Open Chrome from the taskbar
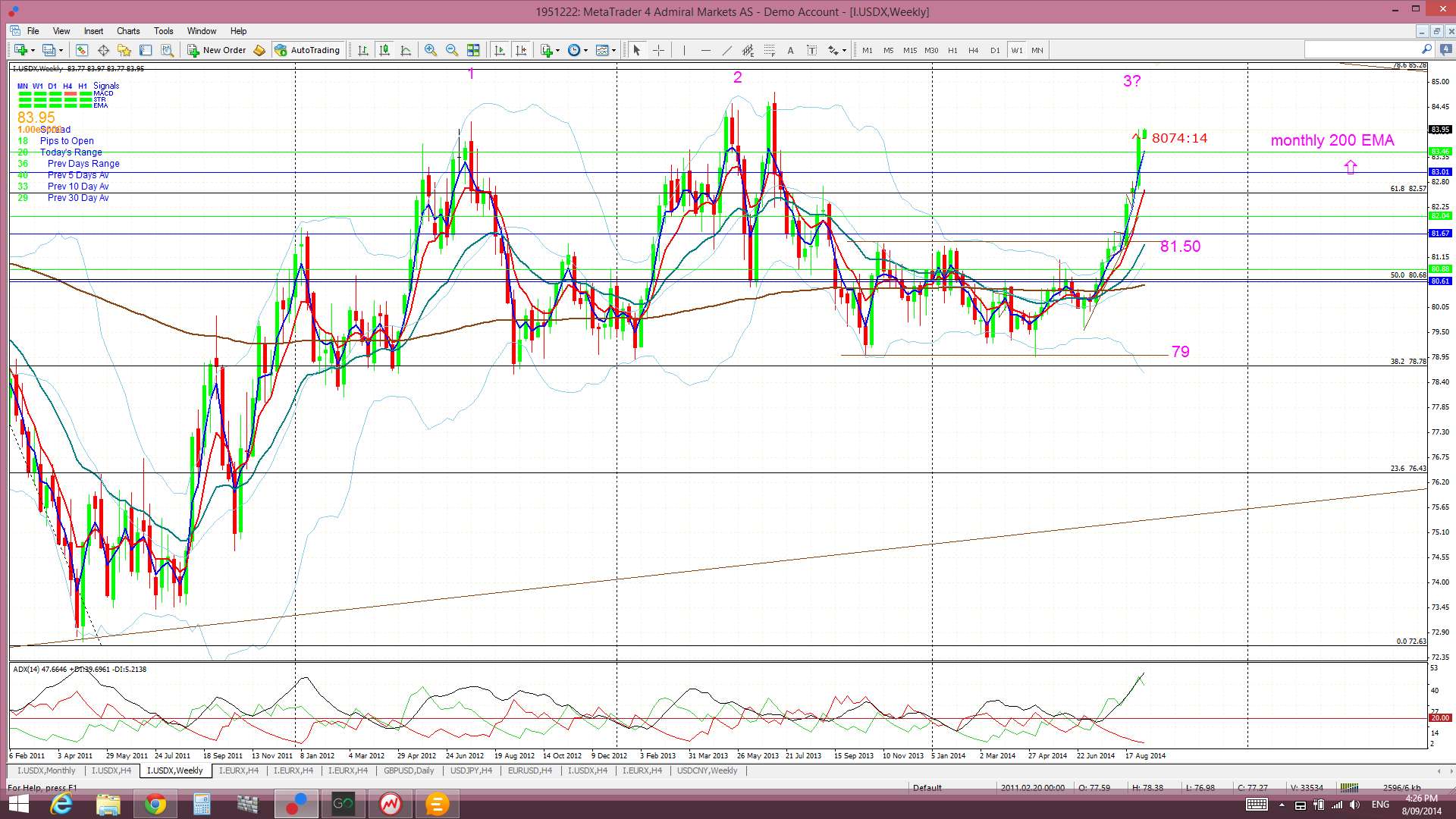This screenshot has width=1456, height=819. [155, 804]
